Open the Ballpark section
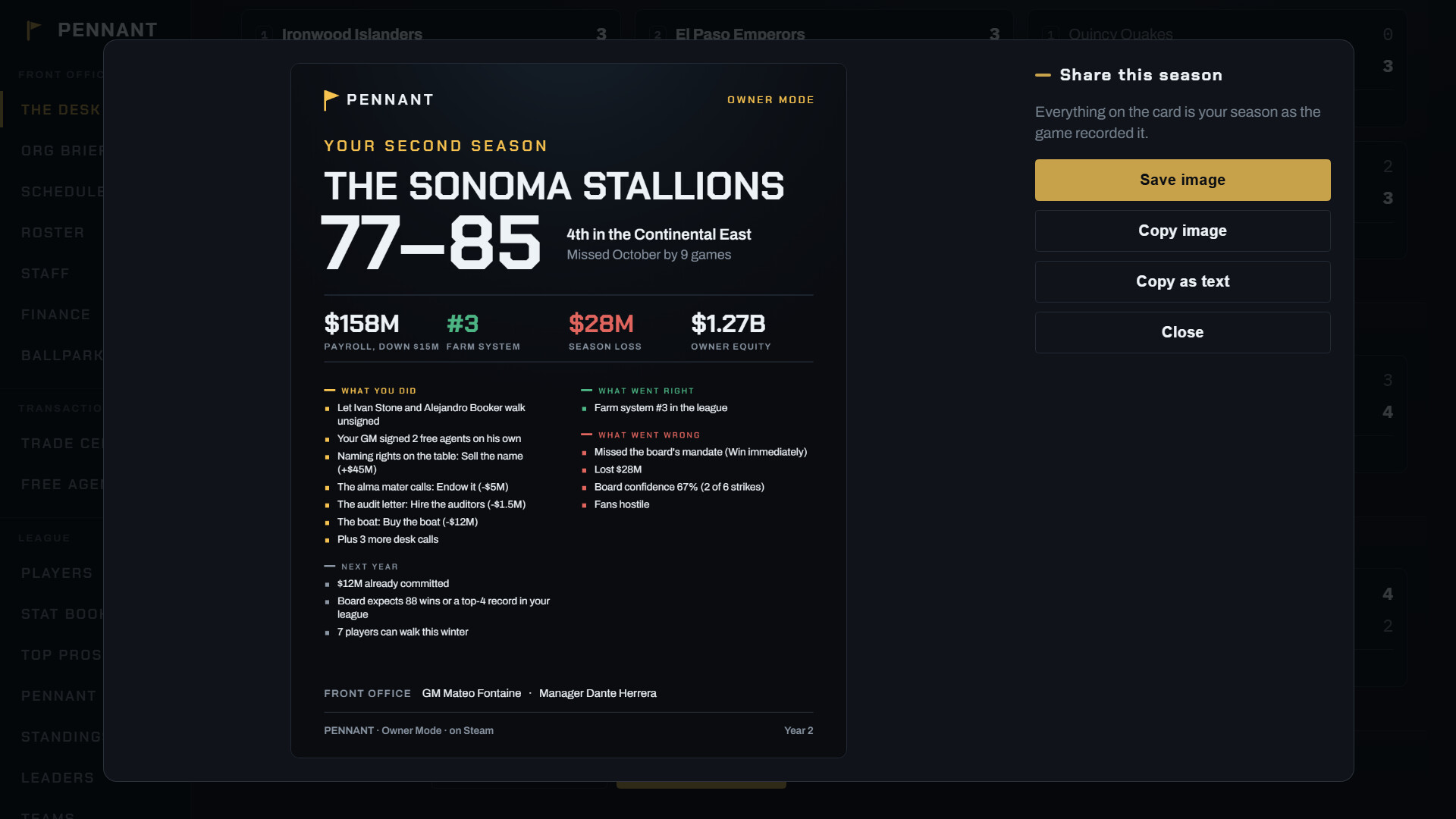Screen dimensions: 1456x819 [62, 356]
